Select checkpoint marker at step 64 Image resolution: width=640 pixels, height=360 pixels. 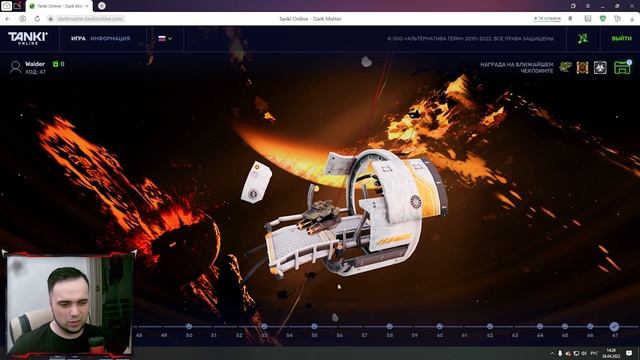pos(540,326)
